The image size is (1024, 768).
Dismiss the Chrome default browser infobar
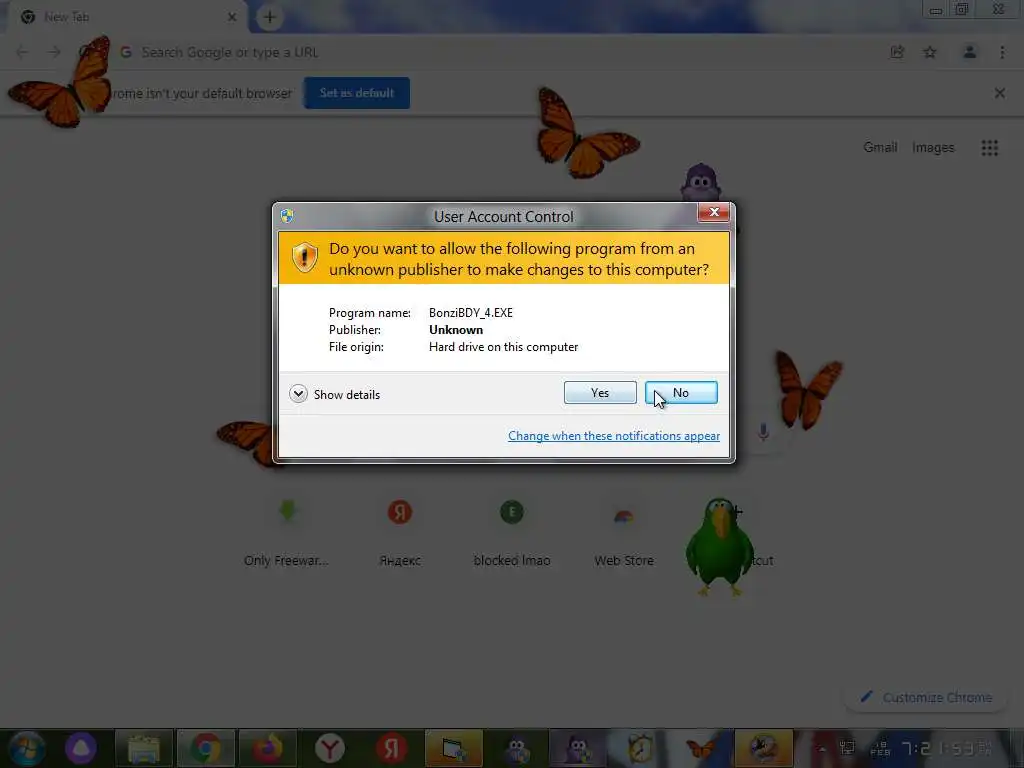(x=999, y=93)
